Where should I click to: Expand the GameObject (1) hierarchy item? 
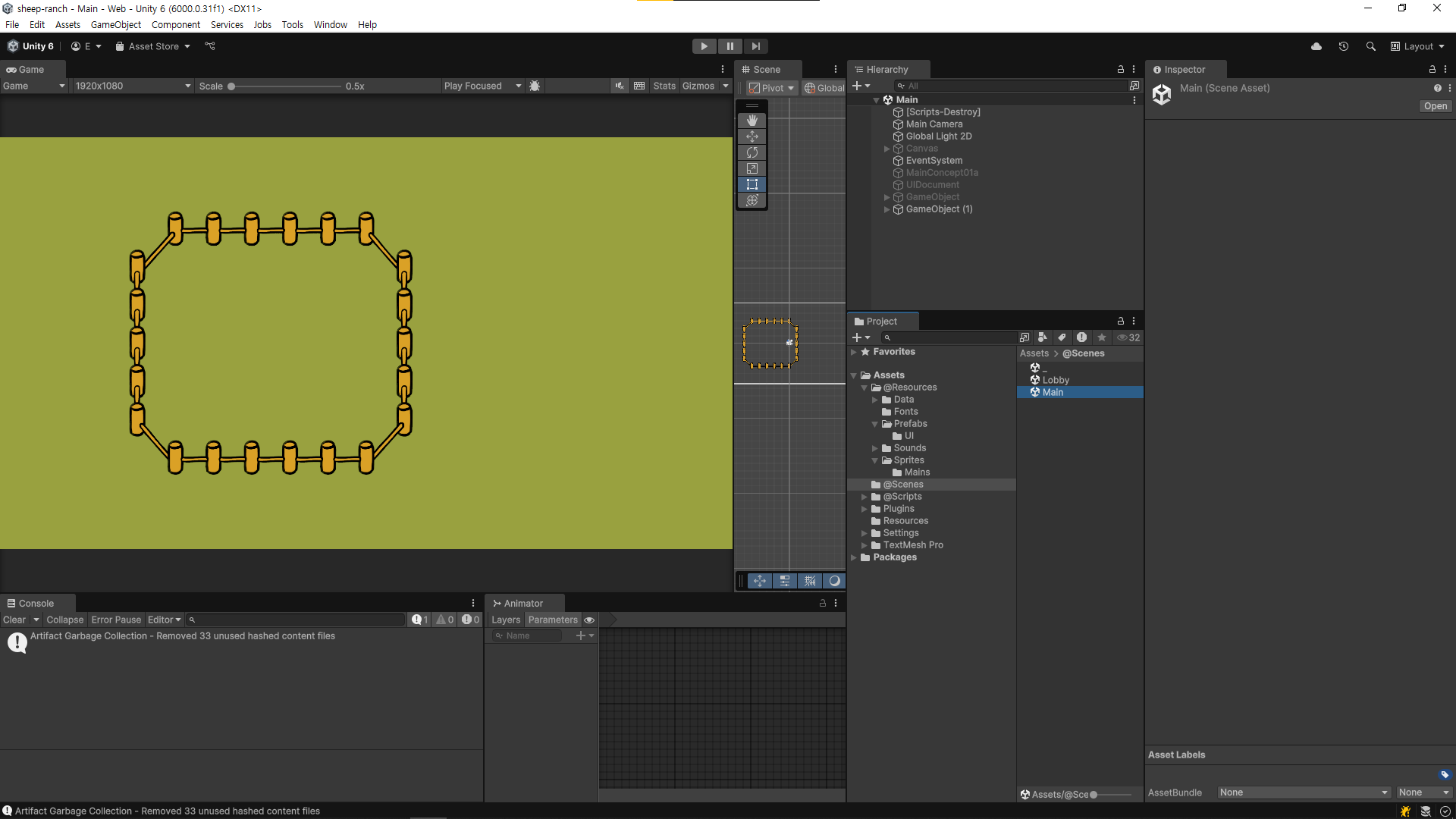[x=886, y=209]
